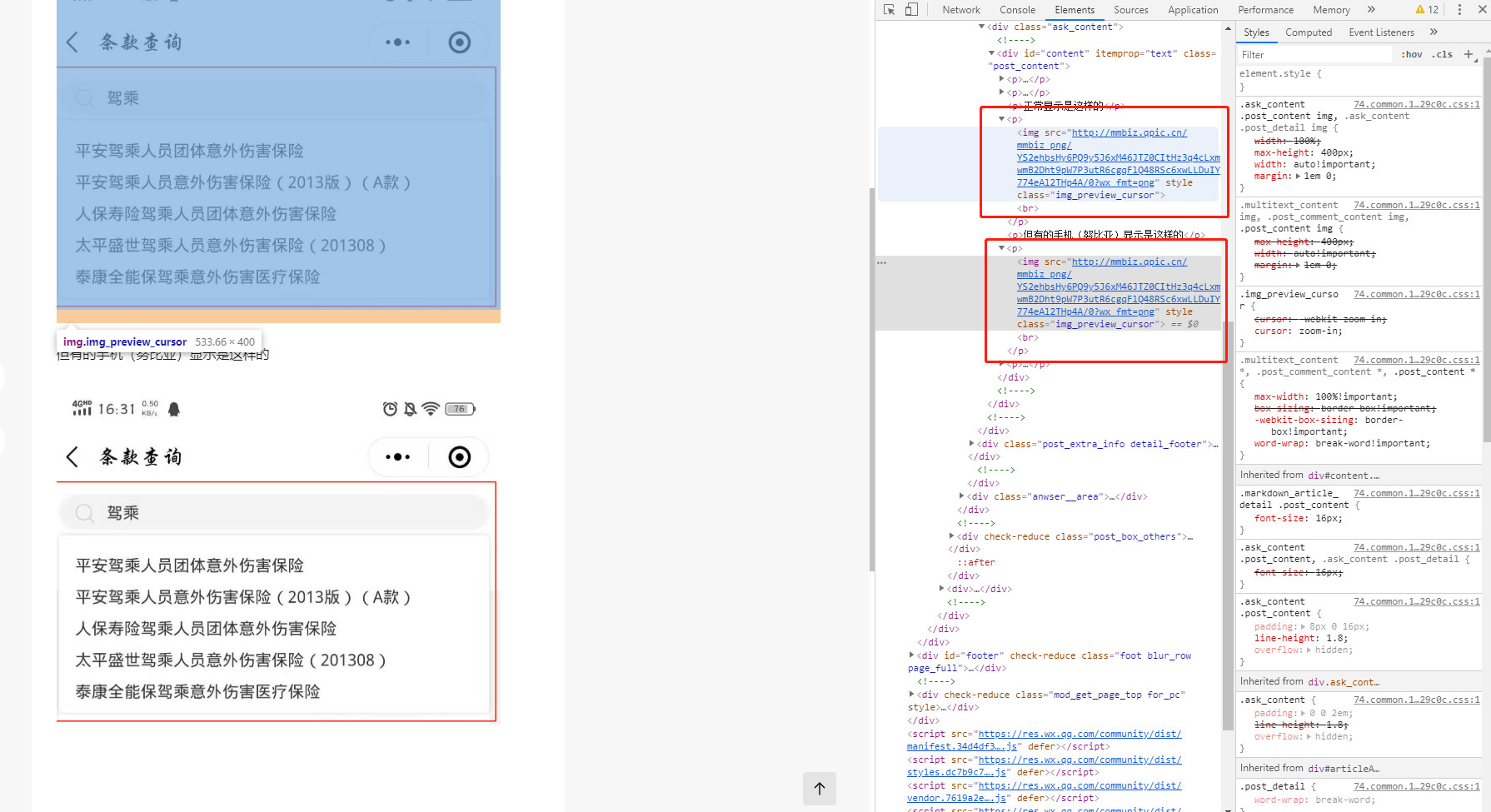Open the styles.dc7b9c7 js script link

(x=1044, y=766)
